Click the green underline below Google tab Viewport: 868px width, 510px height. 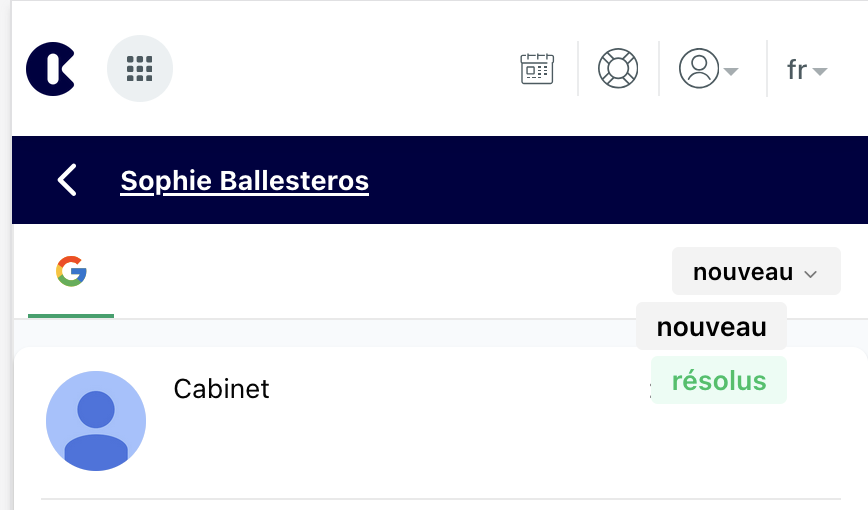(71, 316)
